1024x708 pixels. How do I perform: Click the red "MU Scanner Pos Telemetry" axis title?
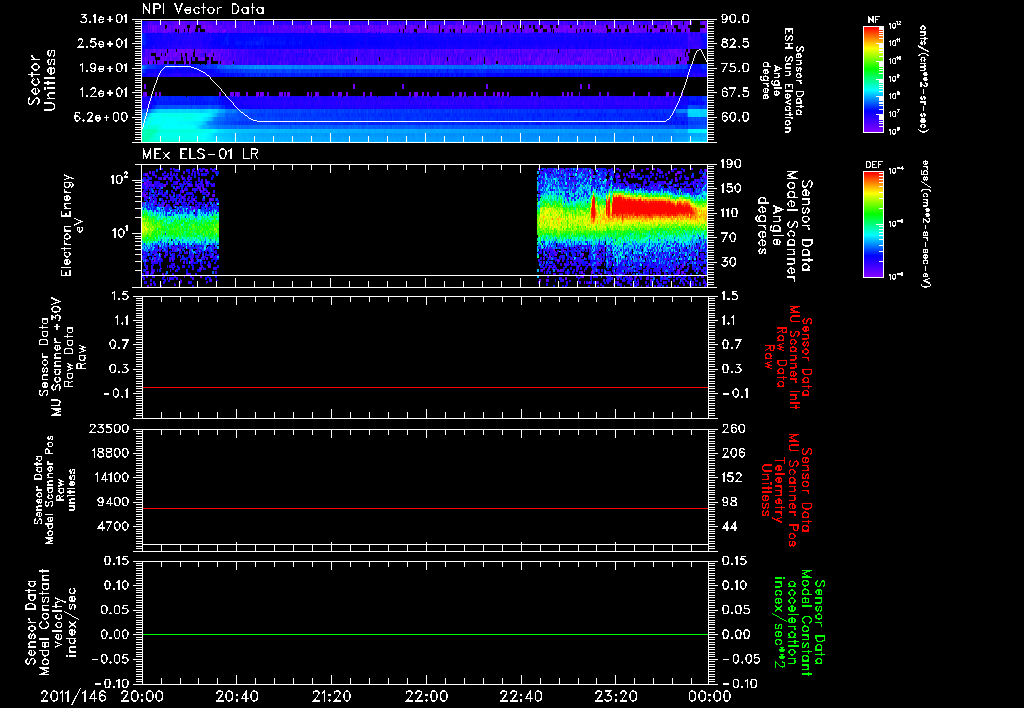(786, 490)
